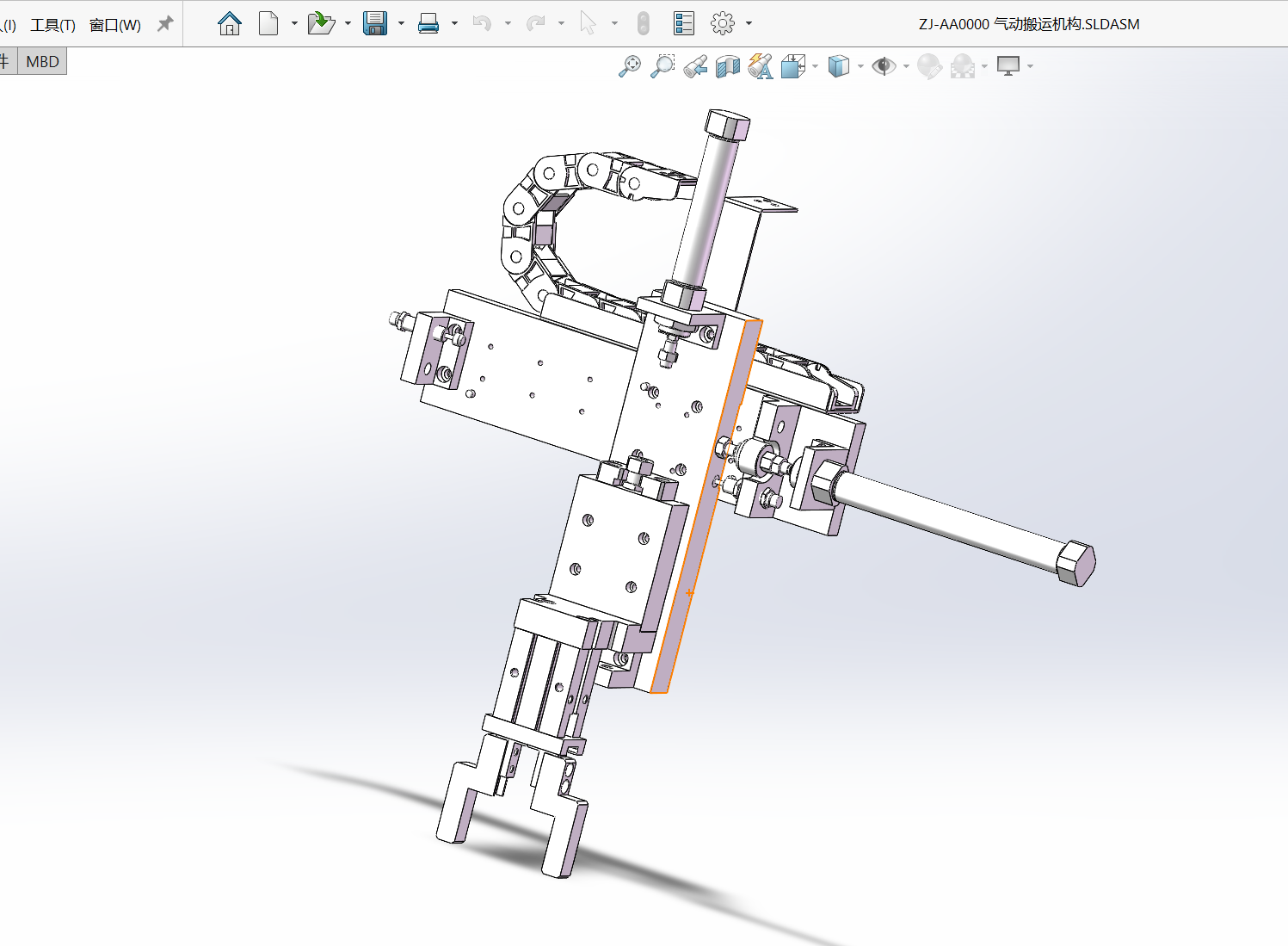Expand the Select tool dropdown arrow
The width and height of the screenshot is (1288, 946).
(x=614, y=23)
